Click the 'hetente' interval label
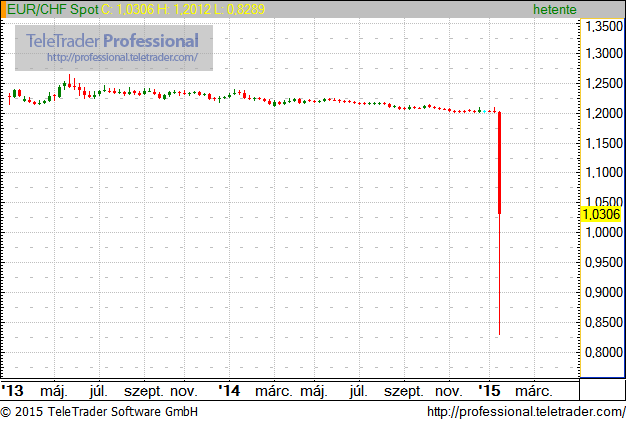 point(555,9)
